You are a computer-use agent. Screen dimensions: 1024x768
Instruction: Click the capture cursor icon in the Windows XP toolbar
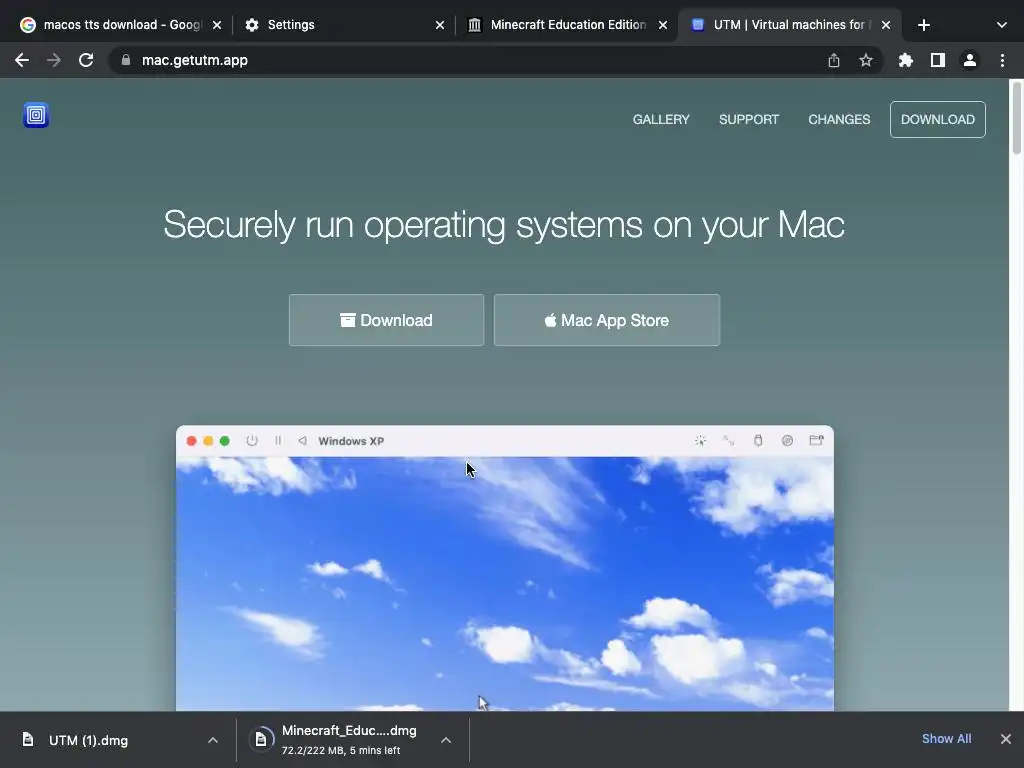[700, 441]
